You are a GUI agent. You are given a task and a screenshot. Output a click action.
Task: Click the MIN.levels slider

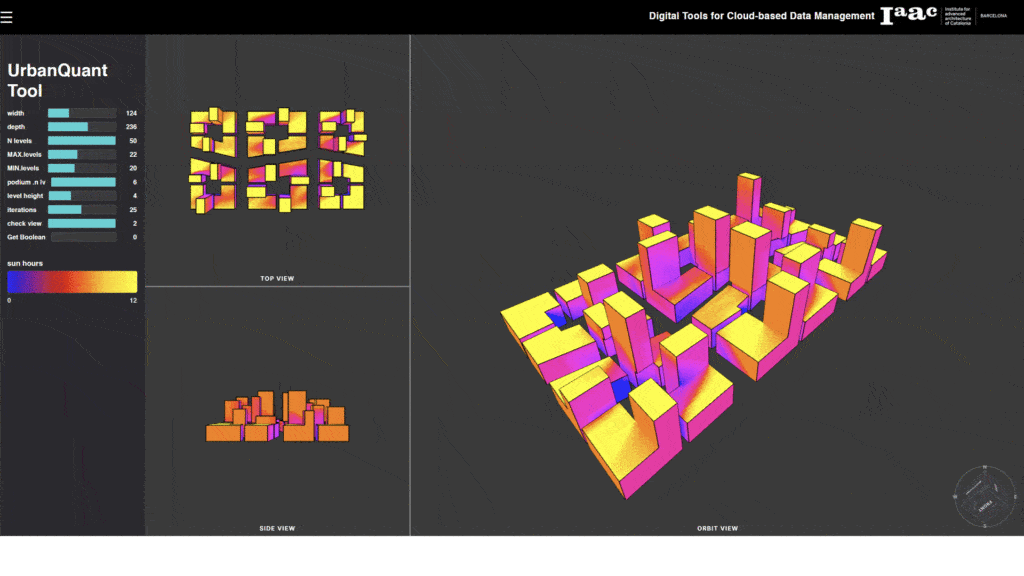tap(82, 168)
